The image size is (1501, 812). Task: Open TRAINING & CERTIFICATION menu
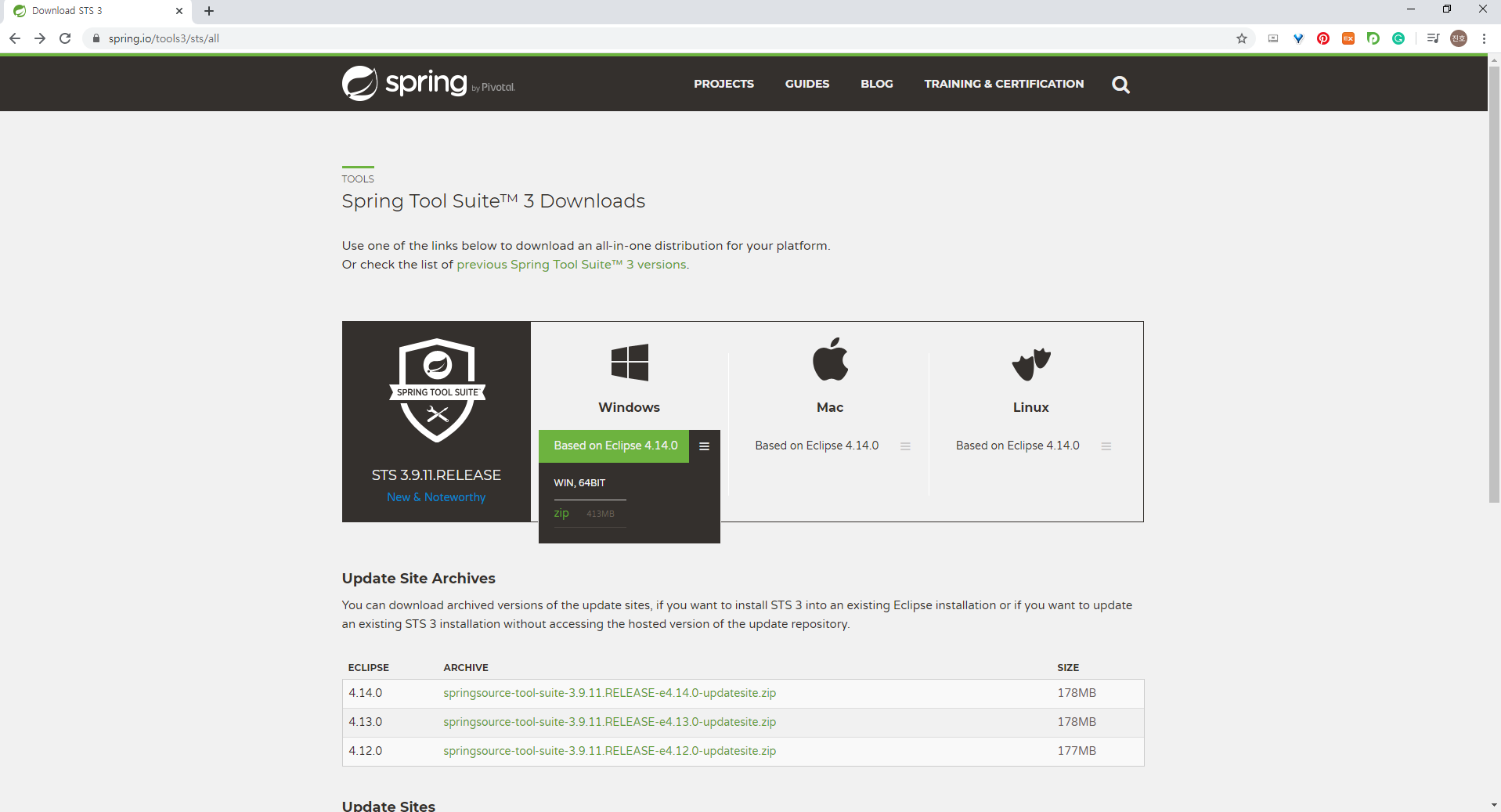point(1004,84)
